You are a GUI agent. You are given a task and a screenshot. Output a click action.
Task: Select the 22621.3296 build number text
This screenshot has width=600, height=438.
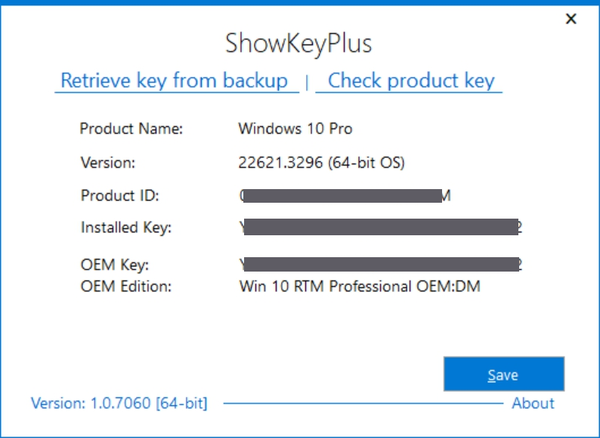click(x=276, y=162)
